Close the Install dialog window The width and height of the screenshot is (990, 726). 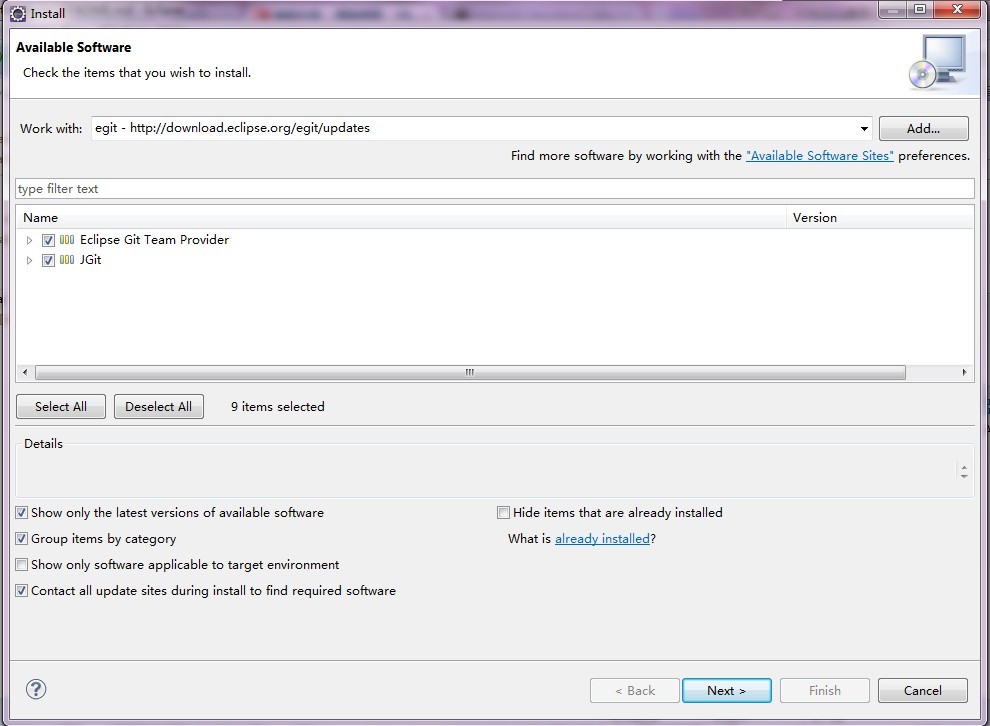pos(957,9)
